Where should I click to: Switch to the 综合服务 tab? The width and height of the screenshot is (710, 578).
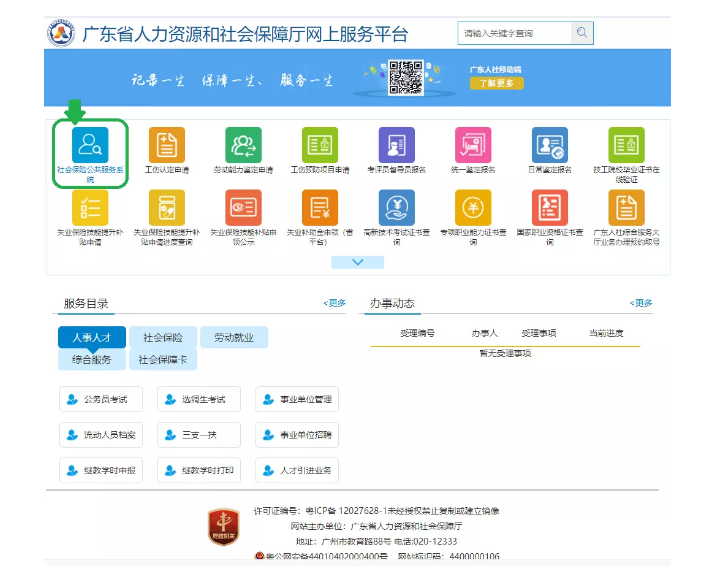pos(92,360)
